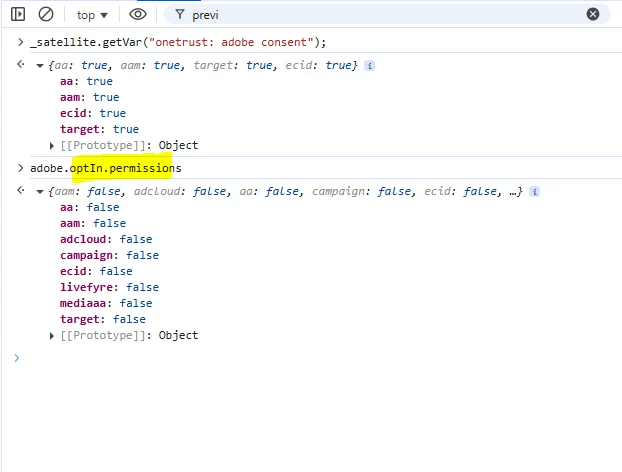Collapse the onetrust consent object result
Viewport: 622px width, 472px height.
(40, 66)
